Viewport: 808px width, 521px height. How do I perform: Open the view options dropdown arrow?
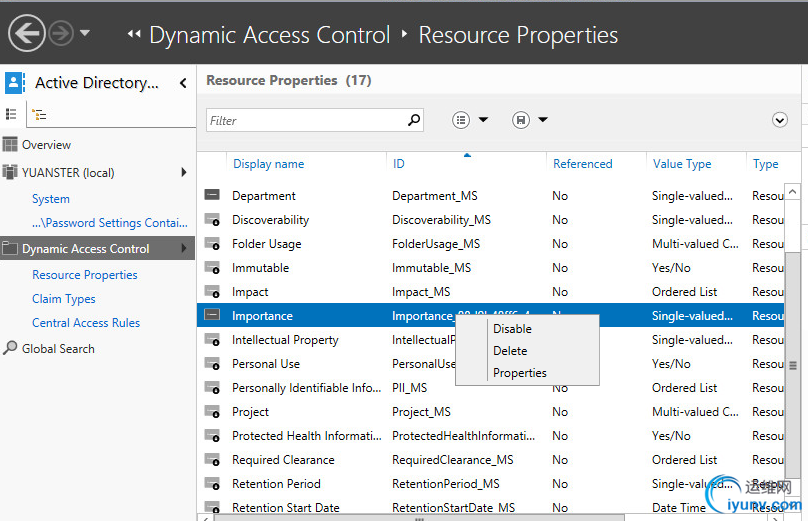pyautogui.click(x=483, y=120)
